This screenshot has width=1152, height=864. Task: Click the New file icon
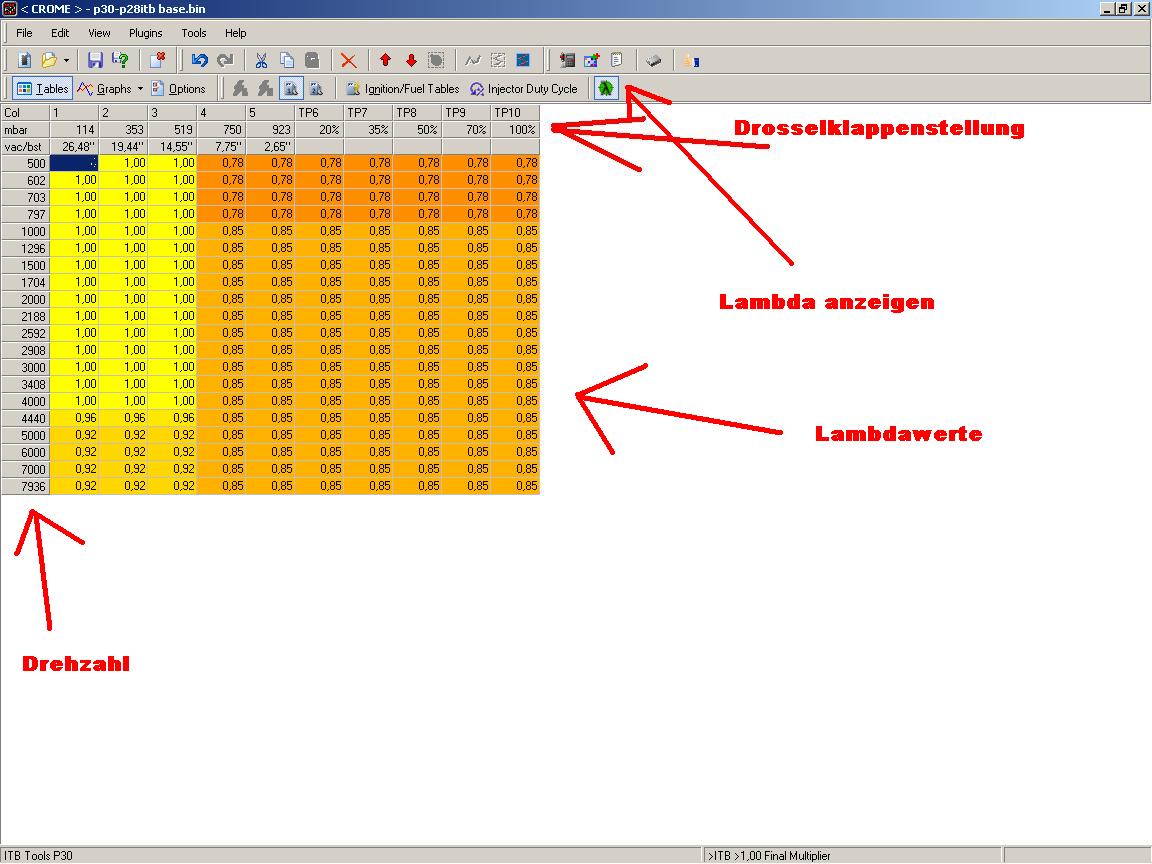(x=25, y=60)
